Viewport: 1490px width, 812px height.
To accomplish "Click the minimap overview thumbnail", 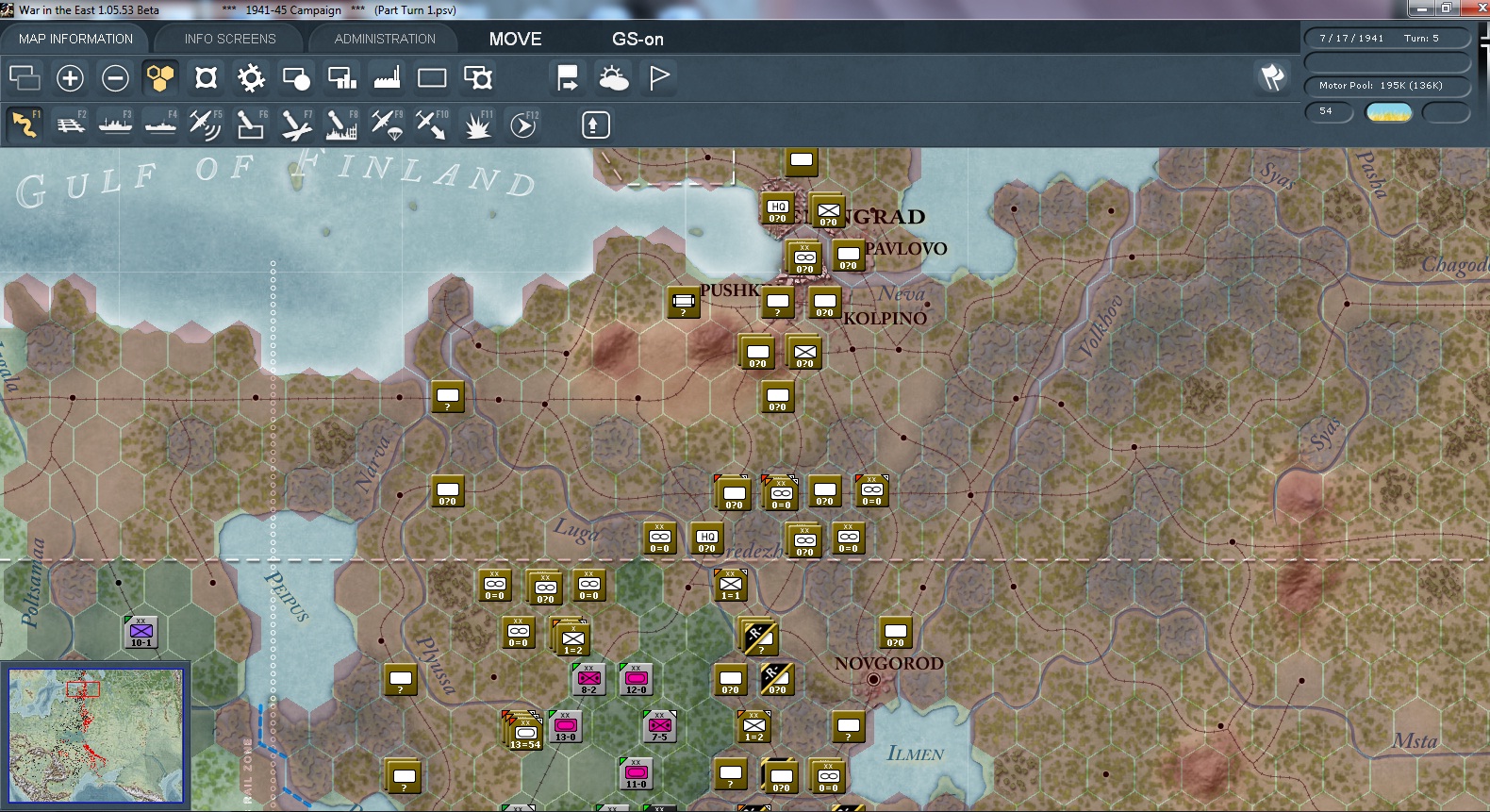I will coord(96,736).
